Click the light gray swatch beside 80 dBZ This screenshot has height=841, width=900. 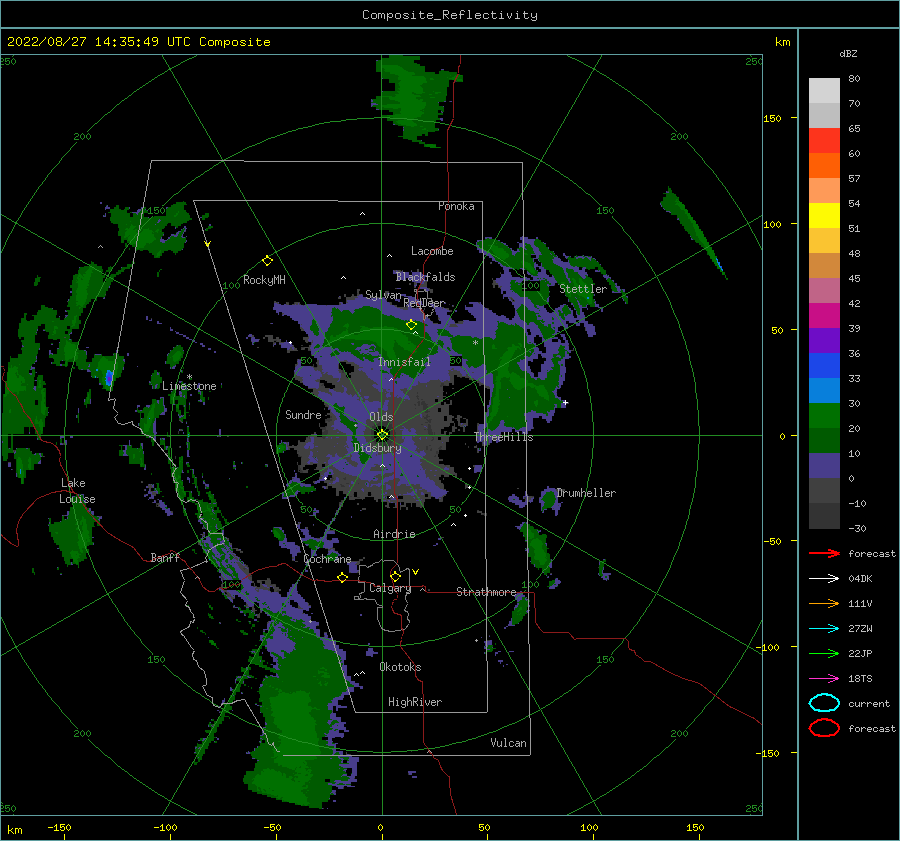[x=824, y=91]
